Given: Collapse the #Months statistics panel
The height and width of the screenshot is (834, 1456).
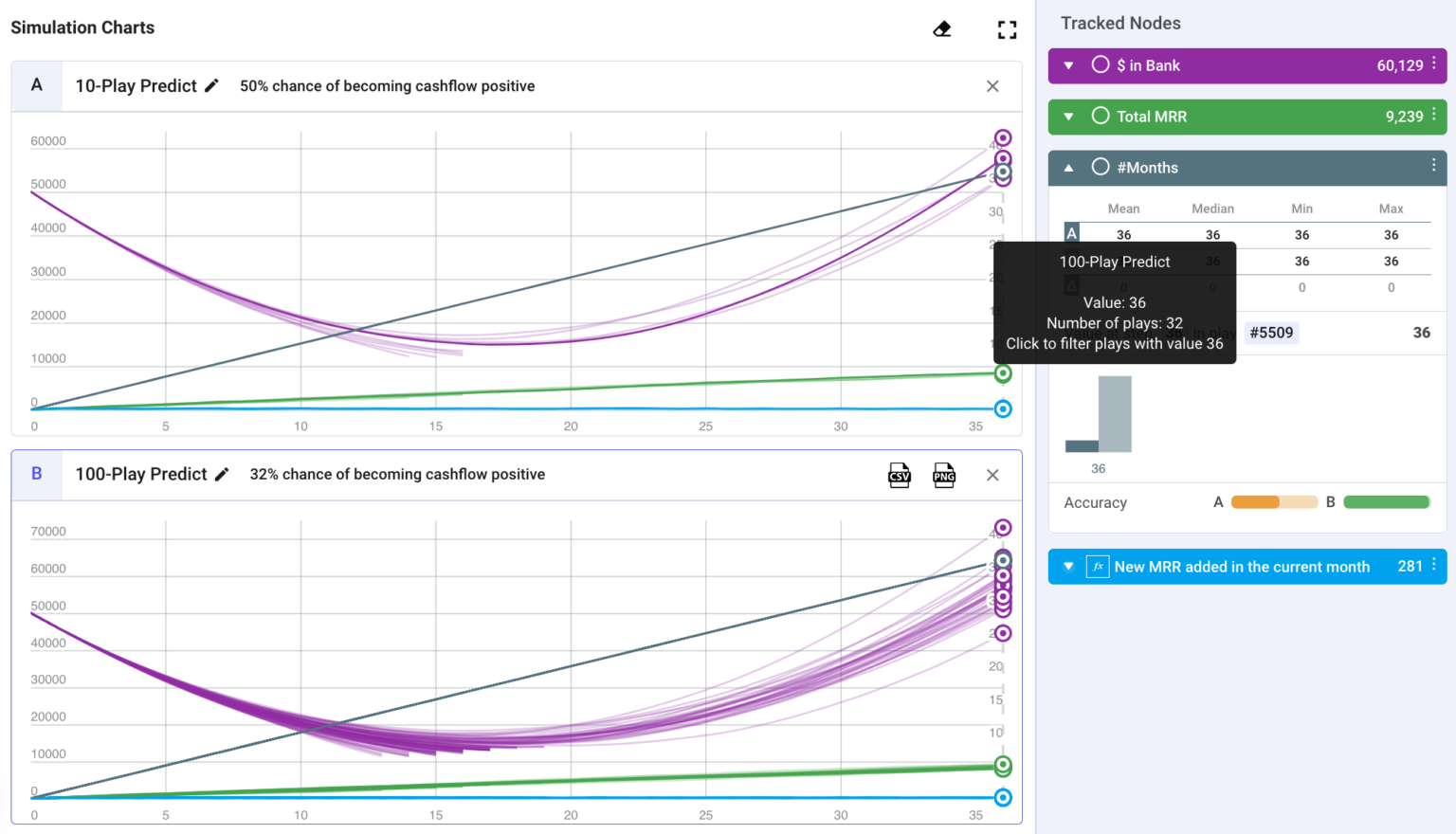Looking at the screenshot, I should click(x=1068, y=167).
